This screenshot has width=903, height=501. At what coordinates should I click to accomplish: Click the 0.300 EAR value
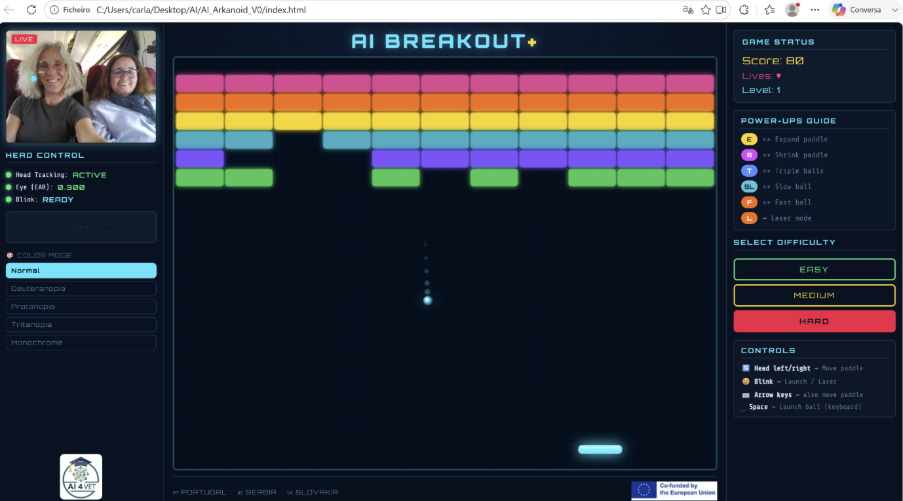tap(71, 187)
